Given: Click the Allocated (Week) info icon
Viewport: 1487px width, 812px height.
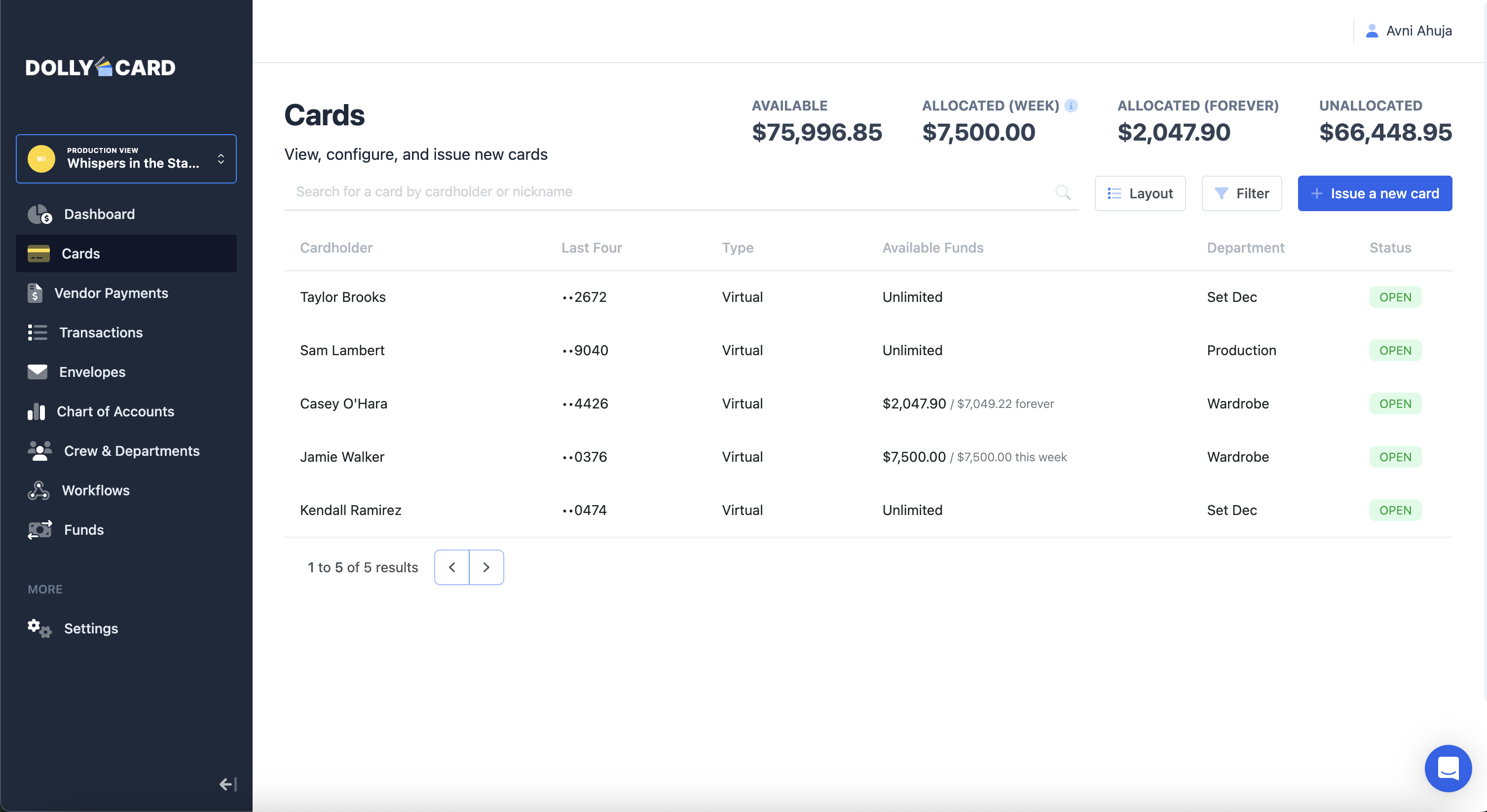Looking at the screenshot, I should pos(1071,106).
